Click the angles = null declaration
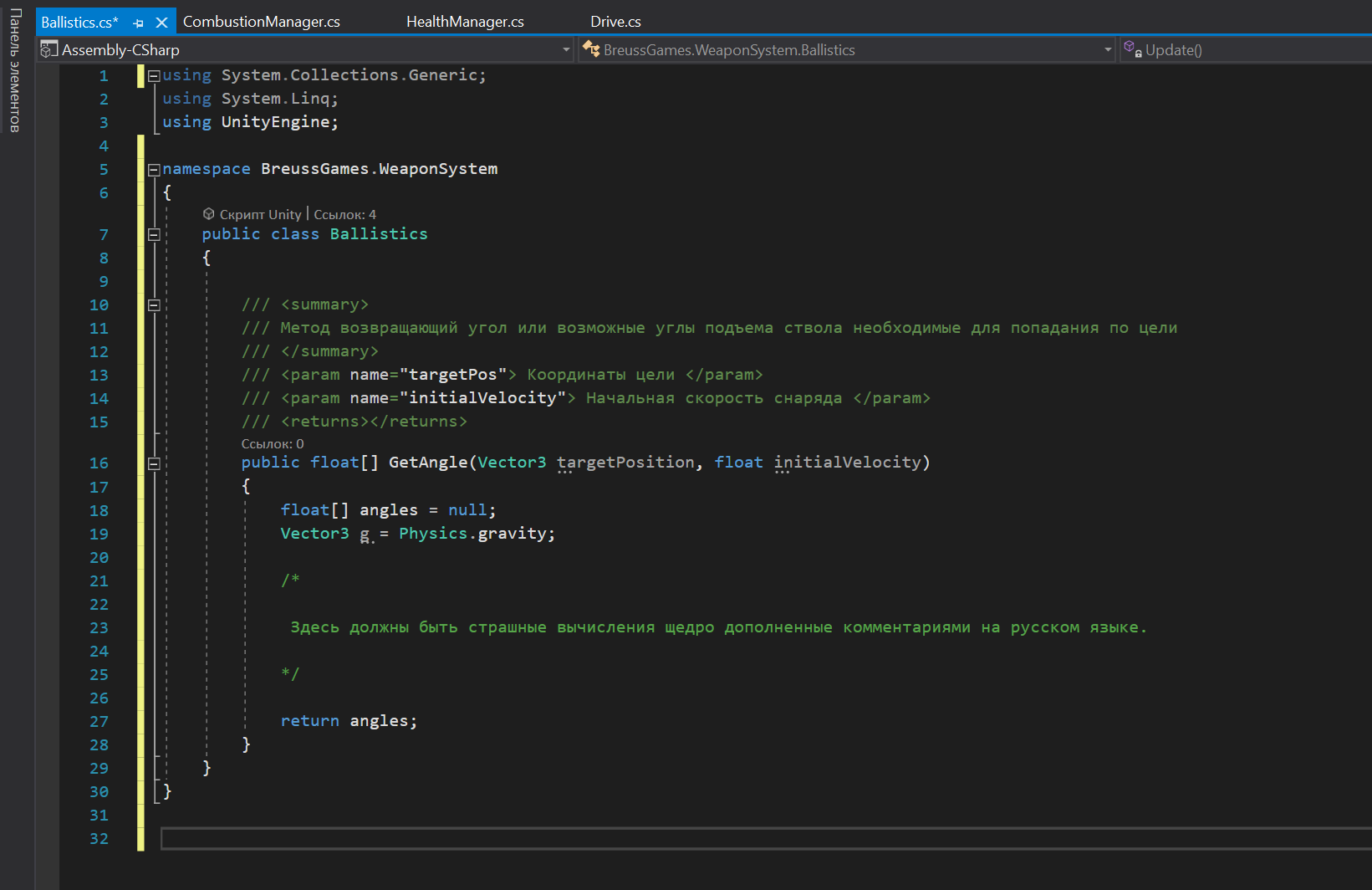 (389, 510)
